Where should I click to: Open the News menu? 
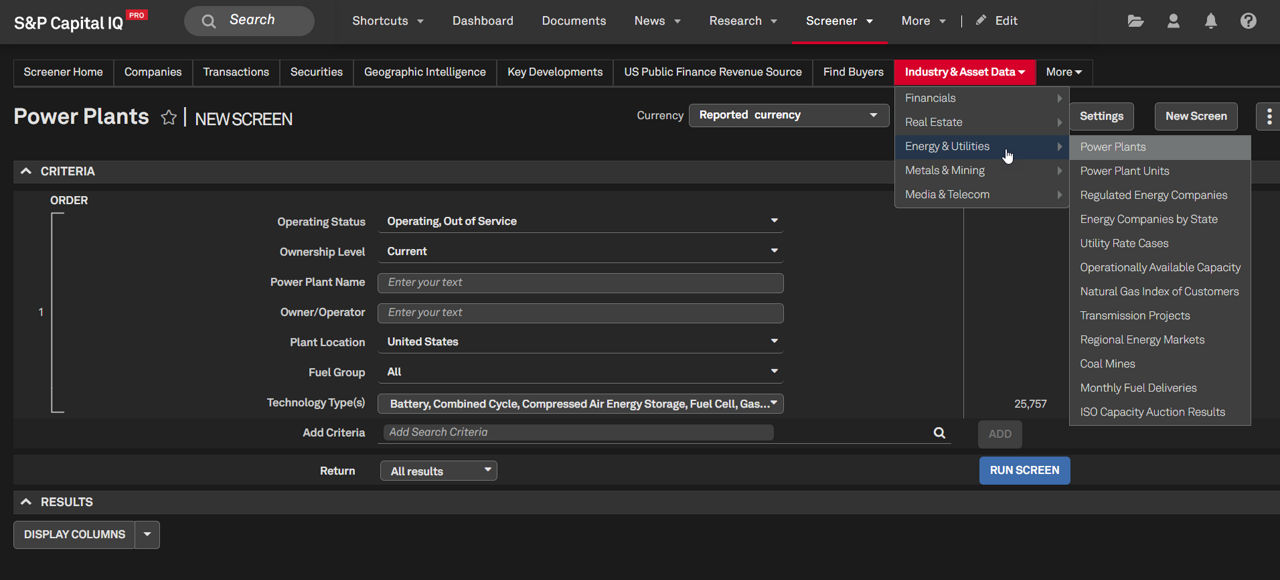658,20
